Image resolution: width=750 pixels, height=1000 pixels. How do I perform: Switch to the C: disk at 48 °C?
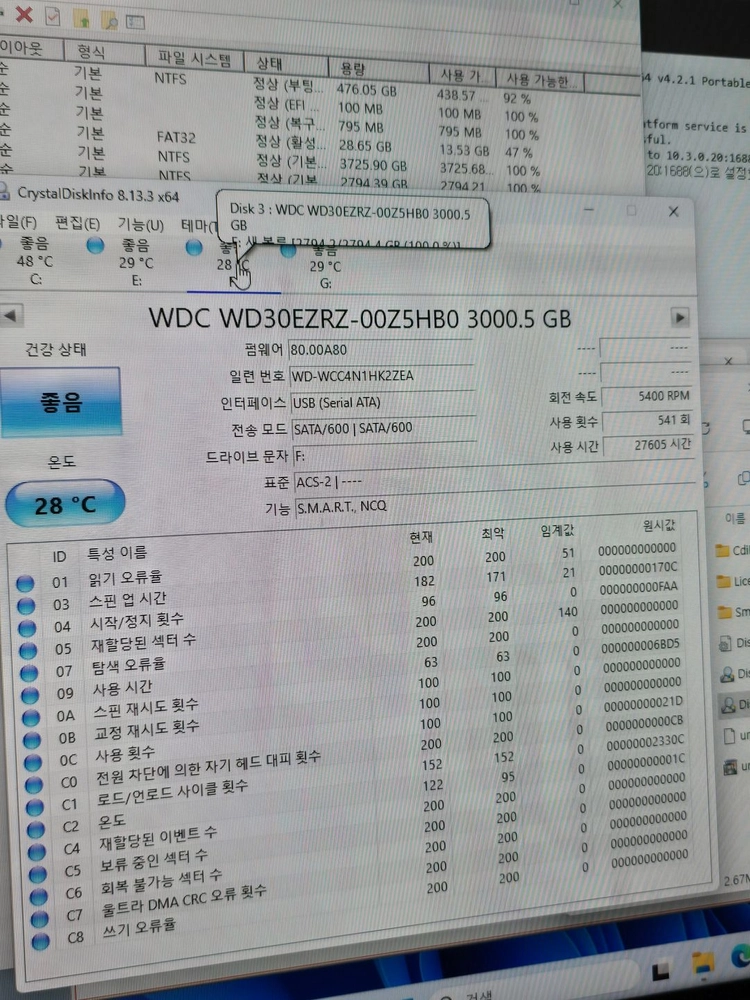32,261
